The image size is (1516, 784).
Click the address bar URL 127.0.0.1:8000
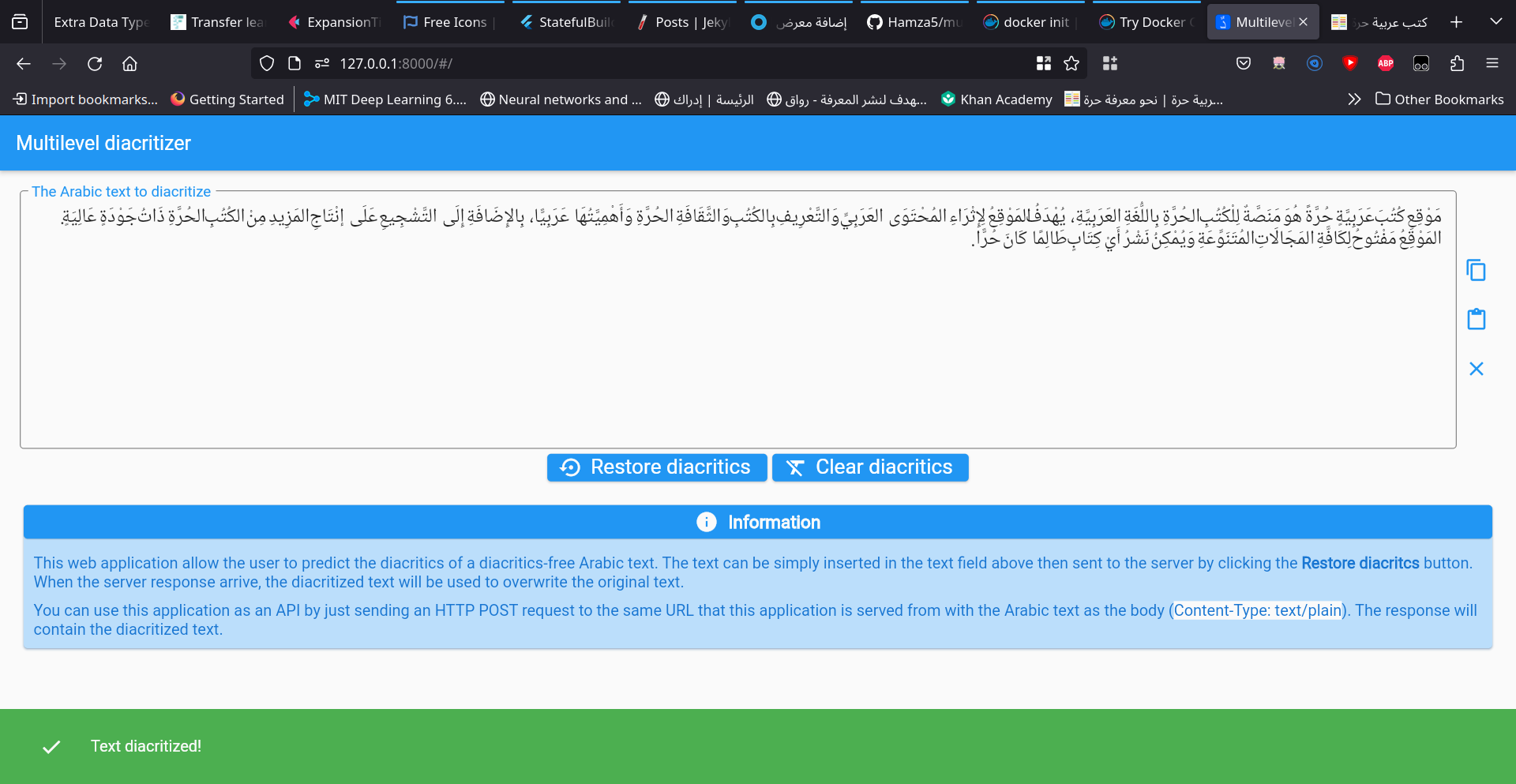pyautogui.click(x=396, y=64)
